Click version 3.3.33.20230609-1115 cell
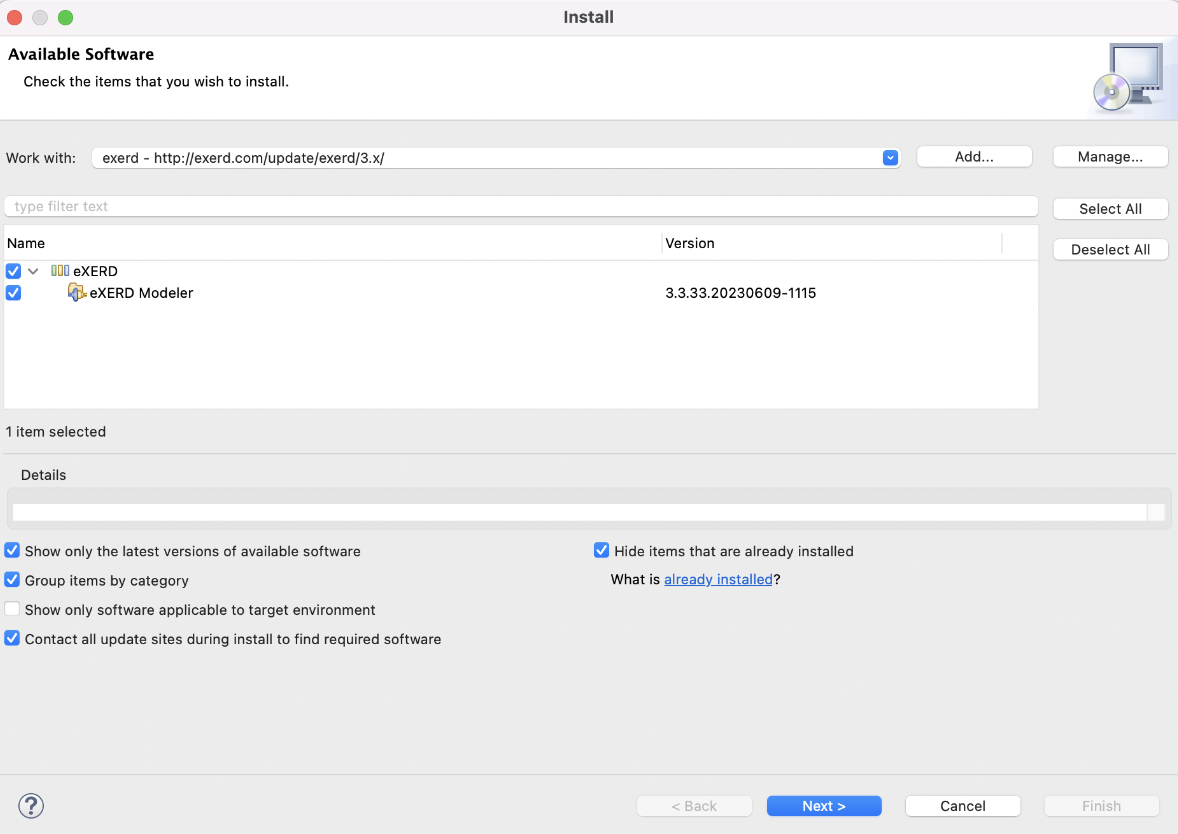1178x834 pixels. [x=741, y=293]
